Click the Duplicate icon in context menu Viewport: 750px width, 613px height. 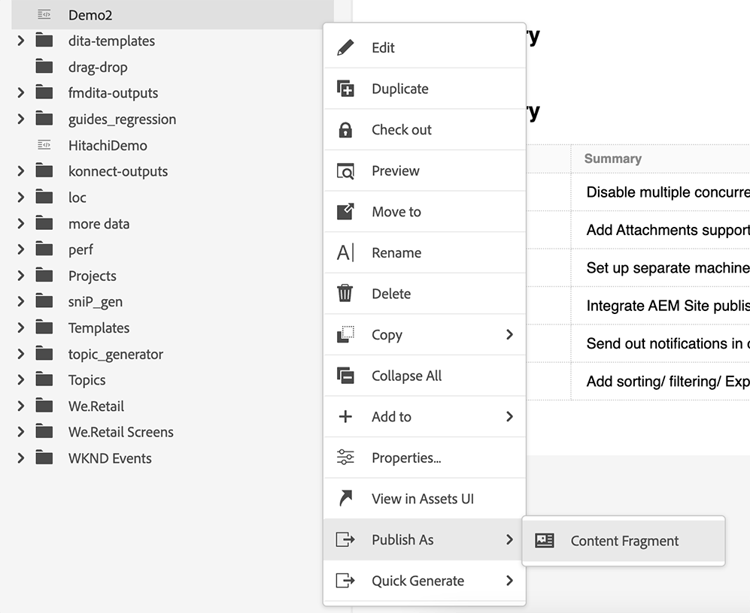click(346, 89)
